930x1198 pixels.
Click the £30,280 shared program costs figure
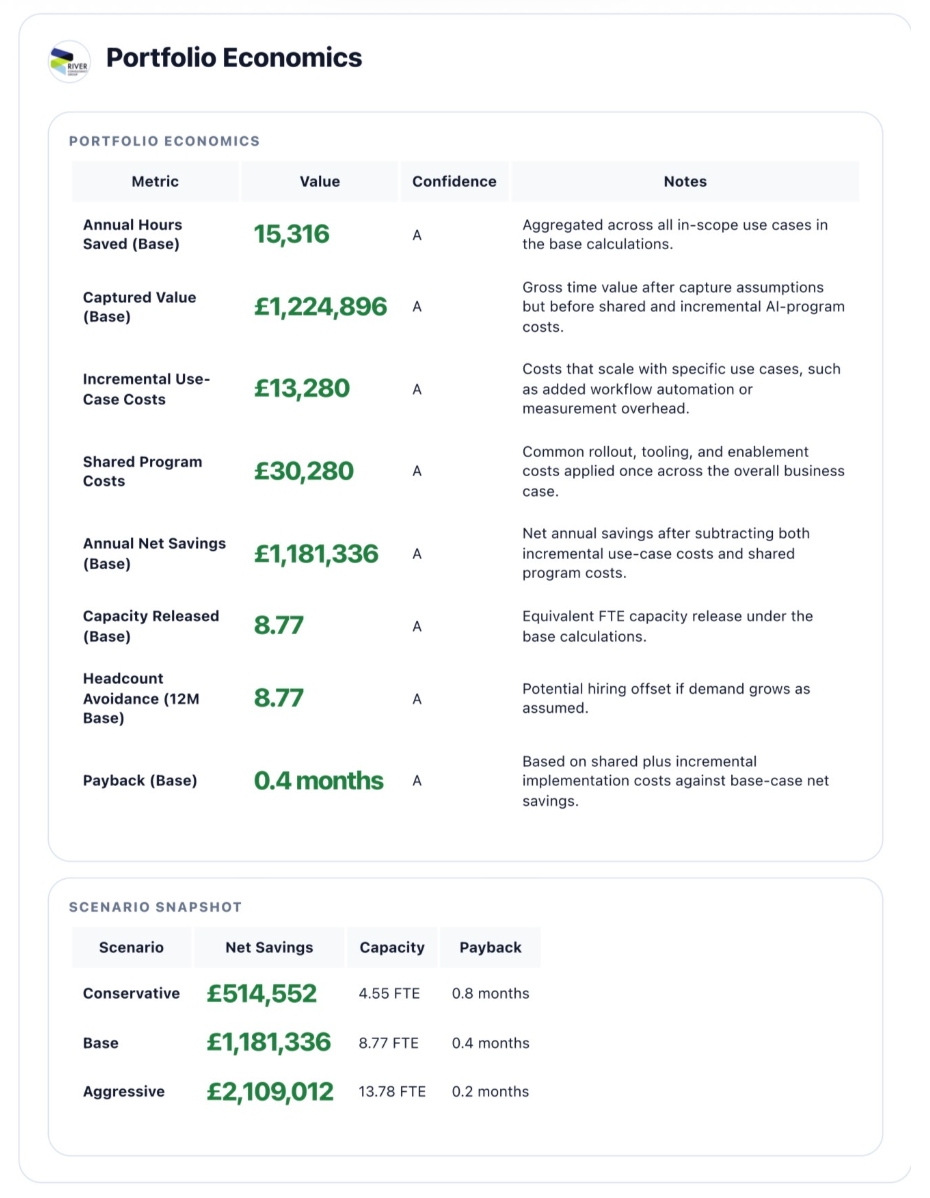(303, 471)
